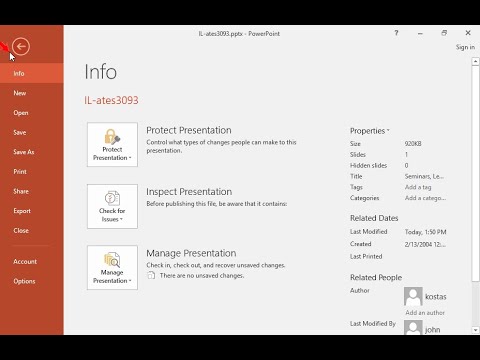Click the back arrow to return to presentation
This screenshot has width=480, height=360.
(21, 47)
